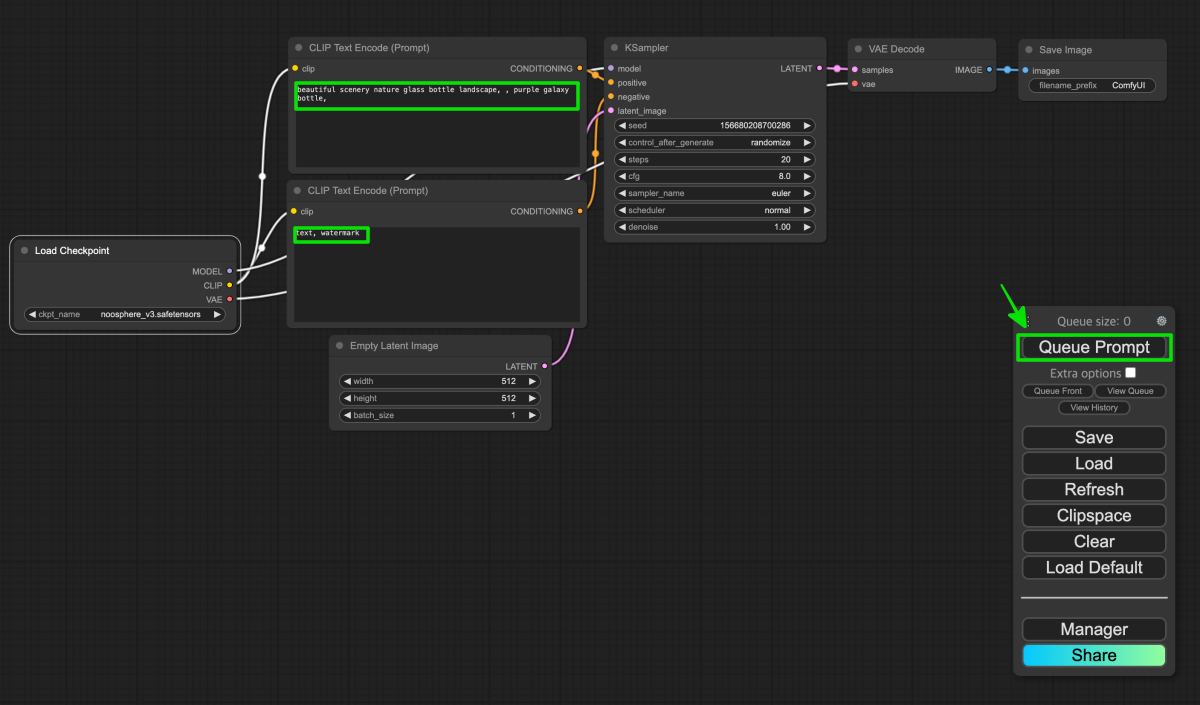Screen dimensions: 1200x705
Task: Click the Share button
Action: coord(1094,655)
